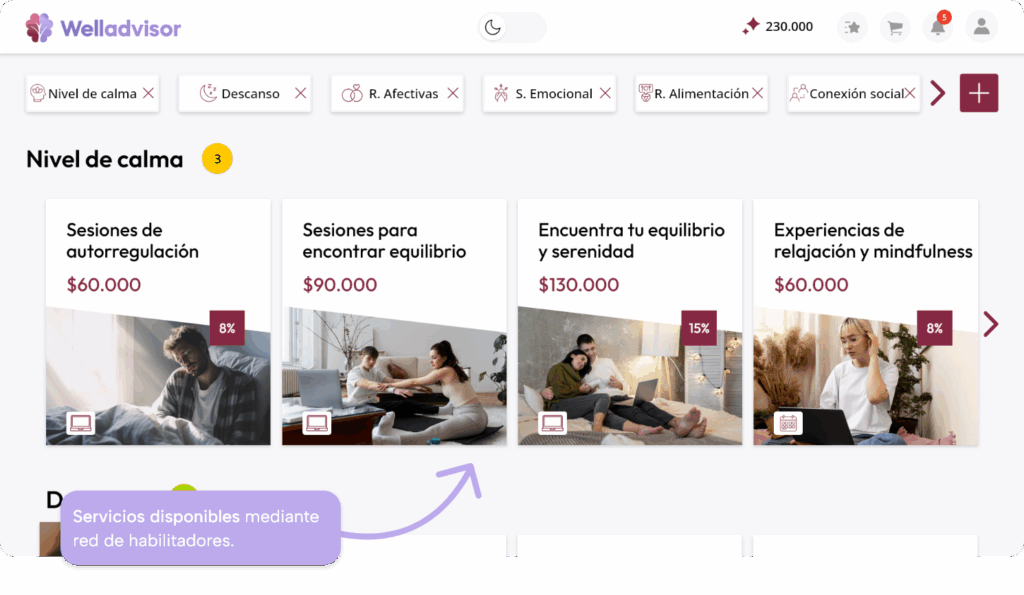Open Sesiones de autorregulación card
Image resolution: width=1024 pixels, height=595 pixels.
tap(158, 322)
